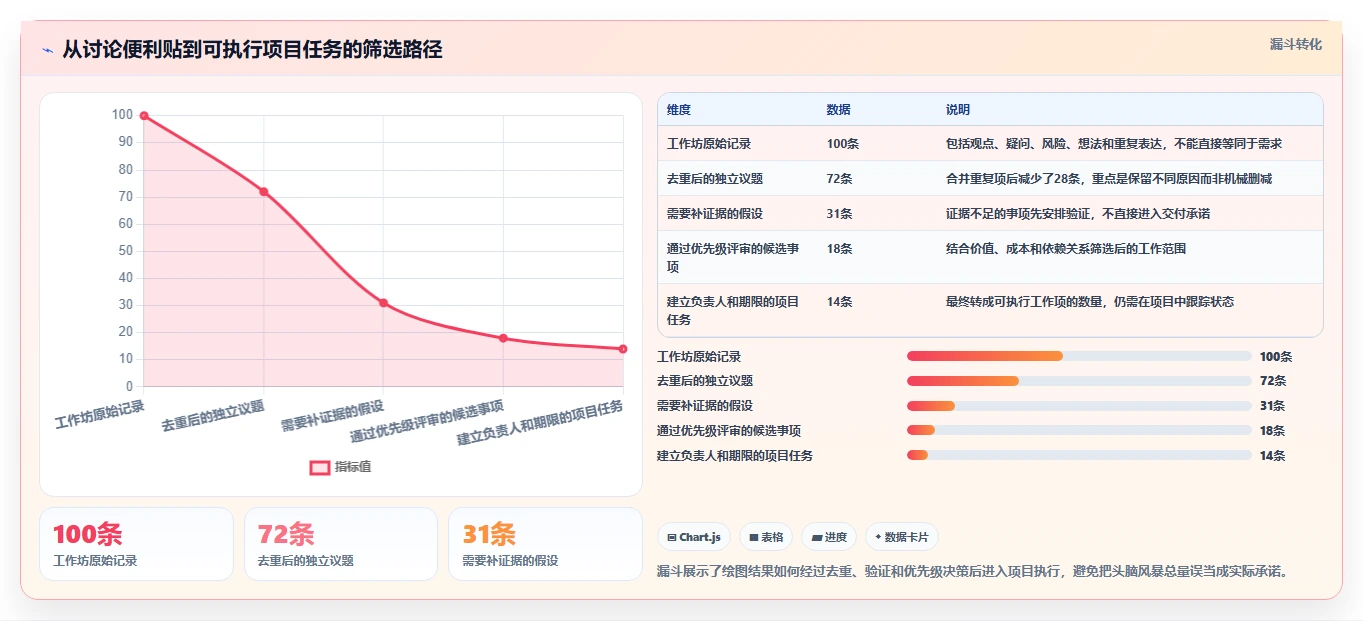Click the 14条 value beside progress bar
This screenshot has height=621, width=1363.
click(x=1273, y=456)
